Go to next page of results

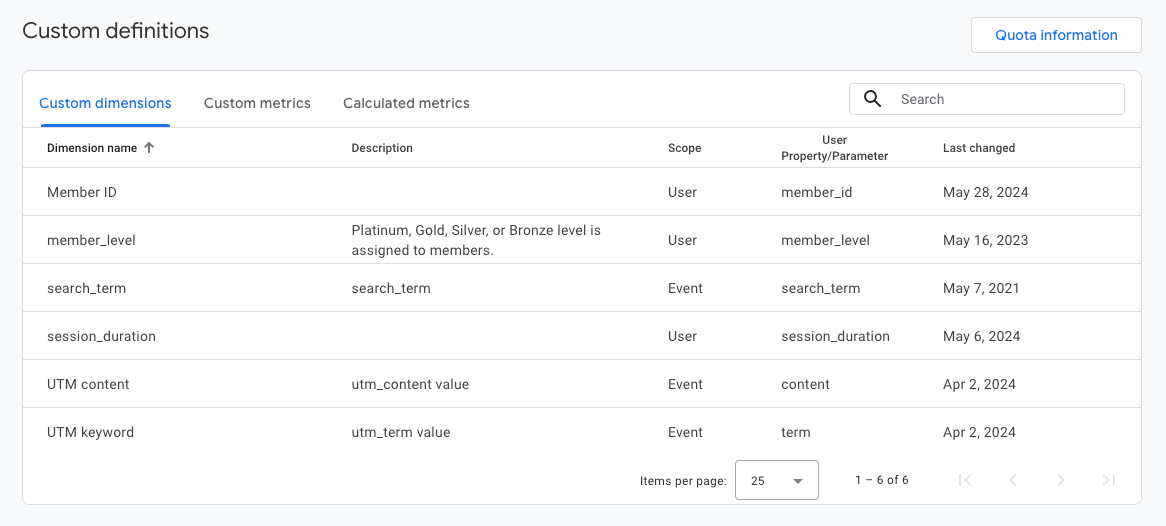[x=1061, y=480]
